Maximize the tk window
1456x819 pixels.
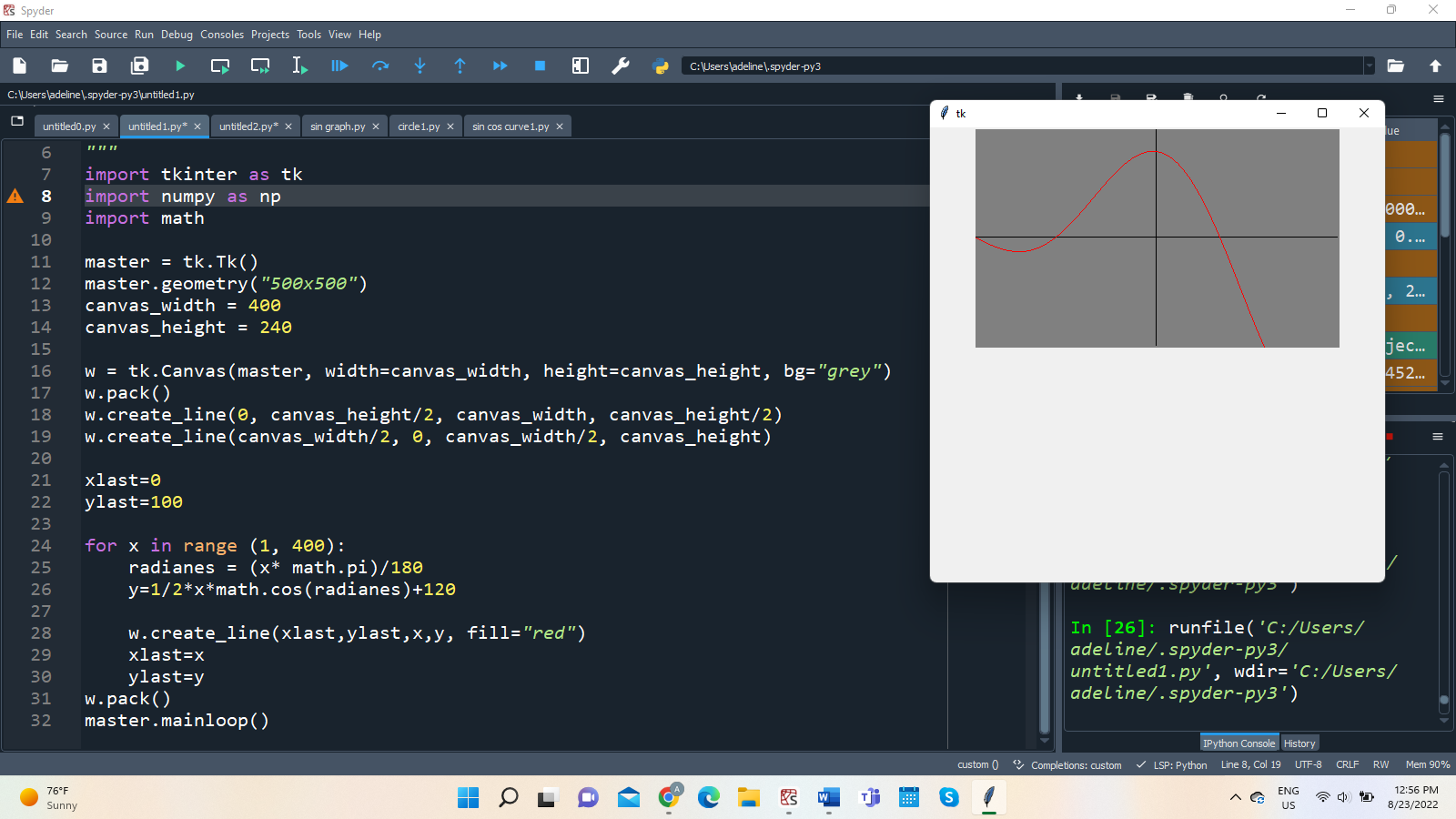point(1322,113)
